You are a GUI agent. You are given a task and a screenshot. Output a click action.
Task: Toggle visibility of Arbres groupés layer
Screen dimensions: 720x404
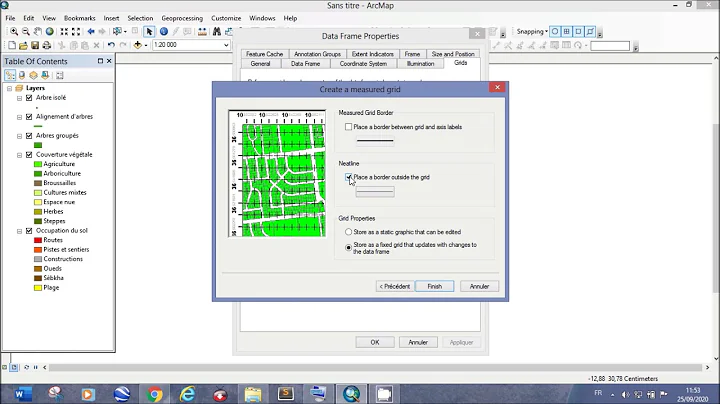[29, 136]
